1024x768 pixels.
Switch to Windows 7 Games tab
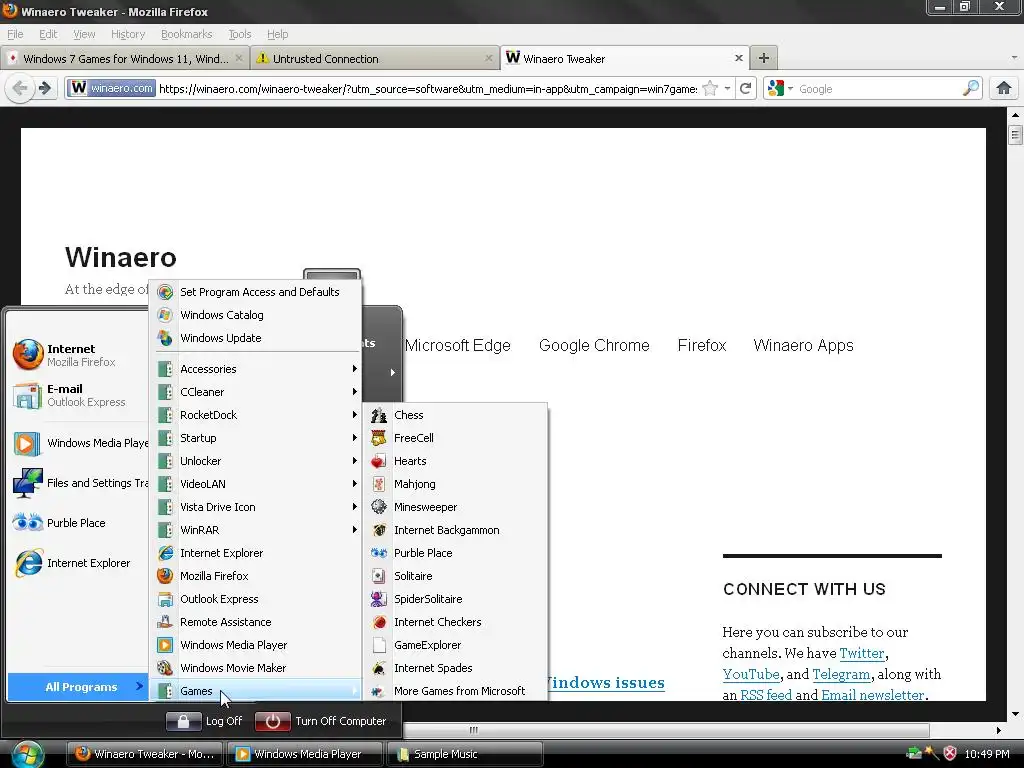[125, 59]
